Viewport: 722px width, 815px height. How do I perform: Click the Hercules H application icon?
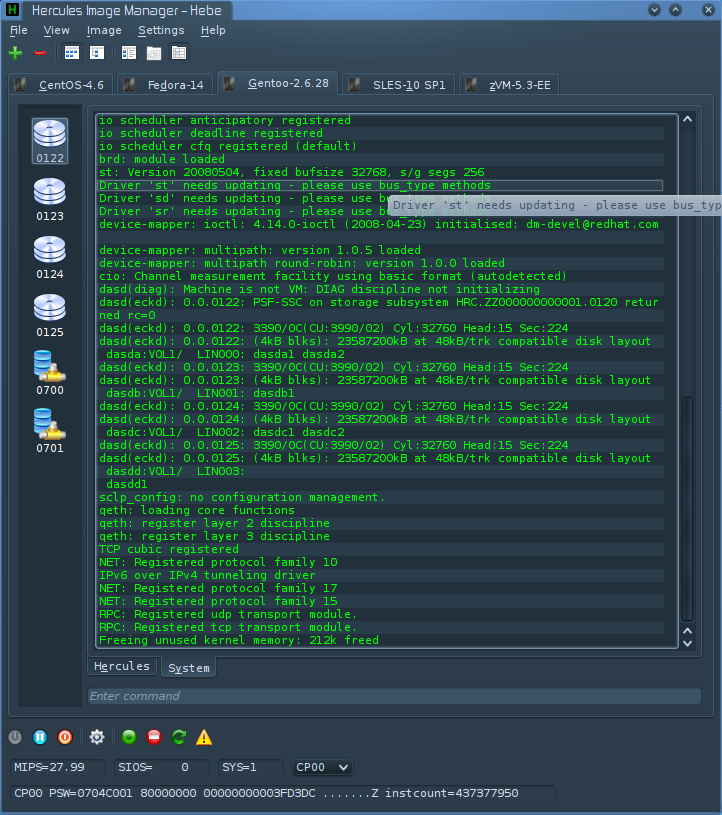click(12, 10)
